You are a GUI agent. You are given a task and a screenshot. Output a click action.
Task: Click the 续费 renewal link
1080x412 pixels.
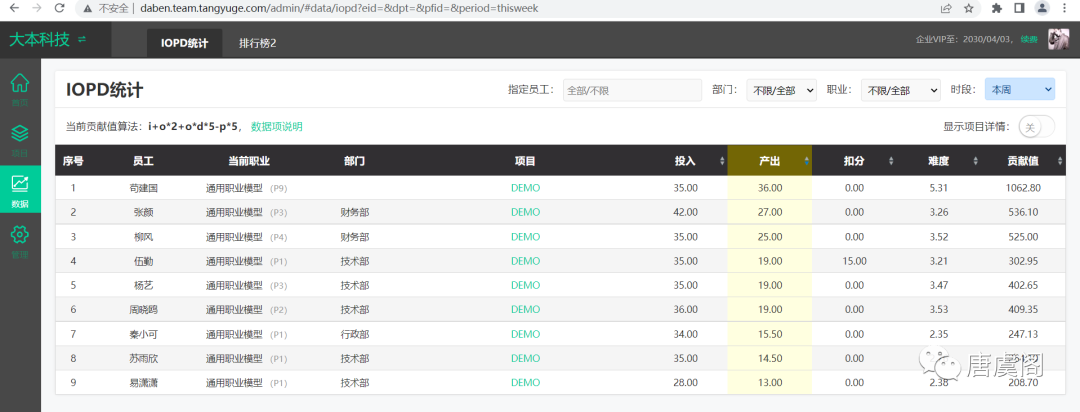click(x=1028, y=39)
